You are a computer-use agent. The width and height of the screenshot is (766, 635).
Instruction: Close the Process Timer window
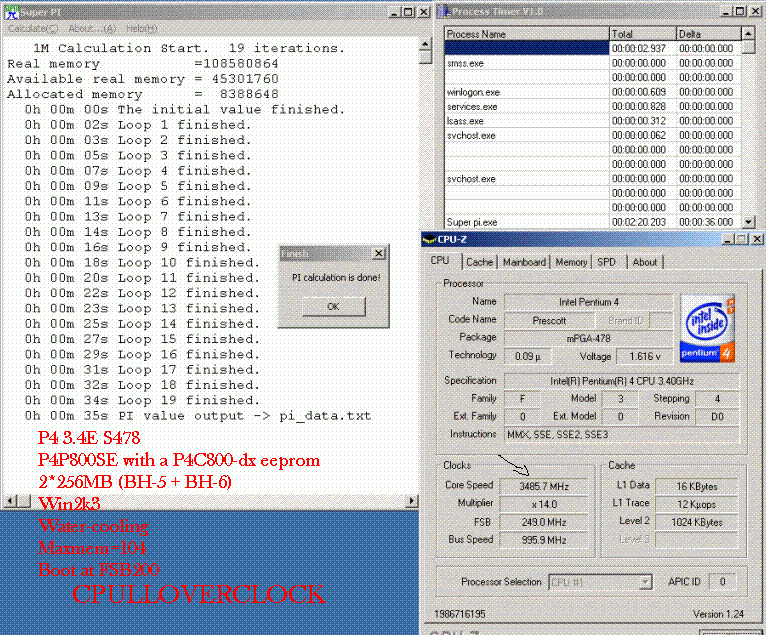point(754,11)
